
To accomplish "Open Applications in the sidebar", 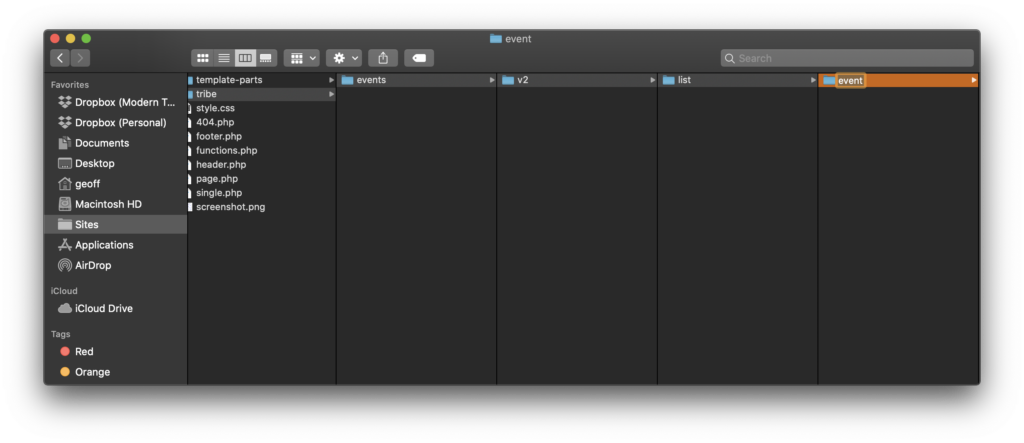I will click(116, 245).
